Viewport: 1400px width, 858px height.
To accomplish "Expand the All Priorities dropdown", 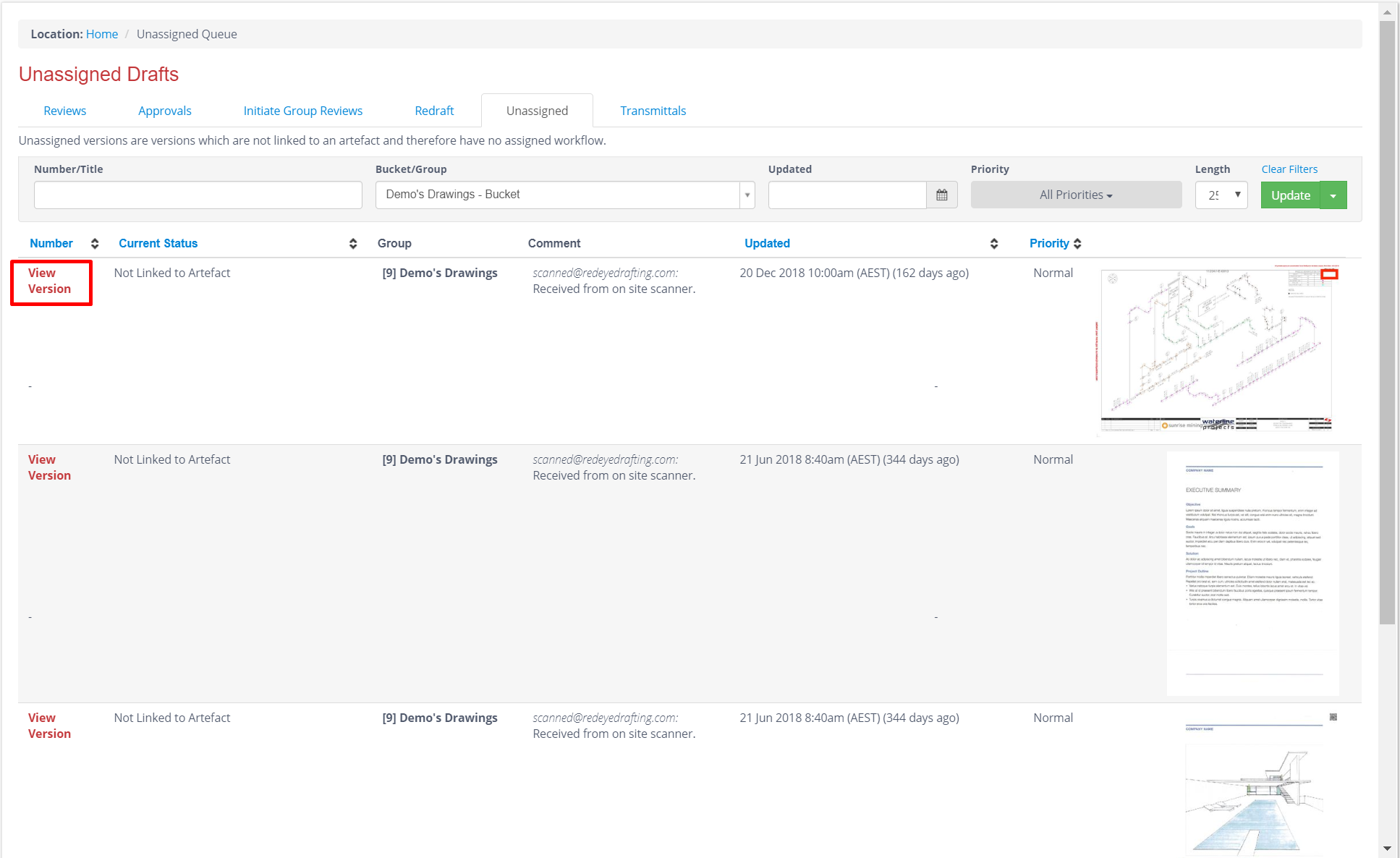I will pyautogui.click(x=1075, y=195).
